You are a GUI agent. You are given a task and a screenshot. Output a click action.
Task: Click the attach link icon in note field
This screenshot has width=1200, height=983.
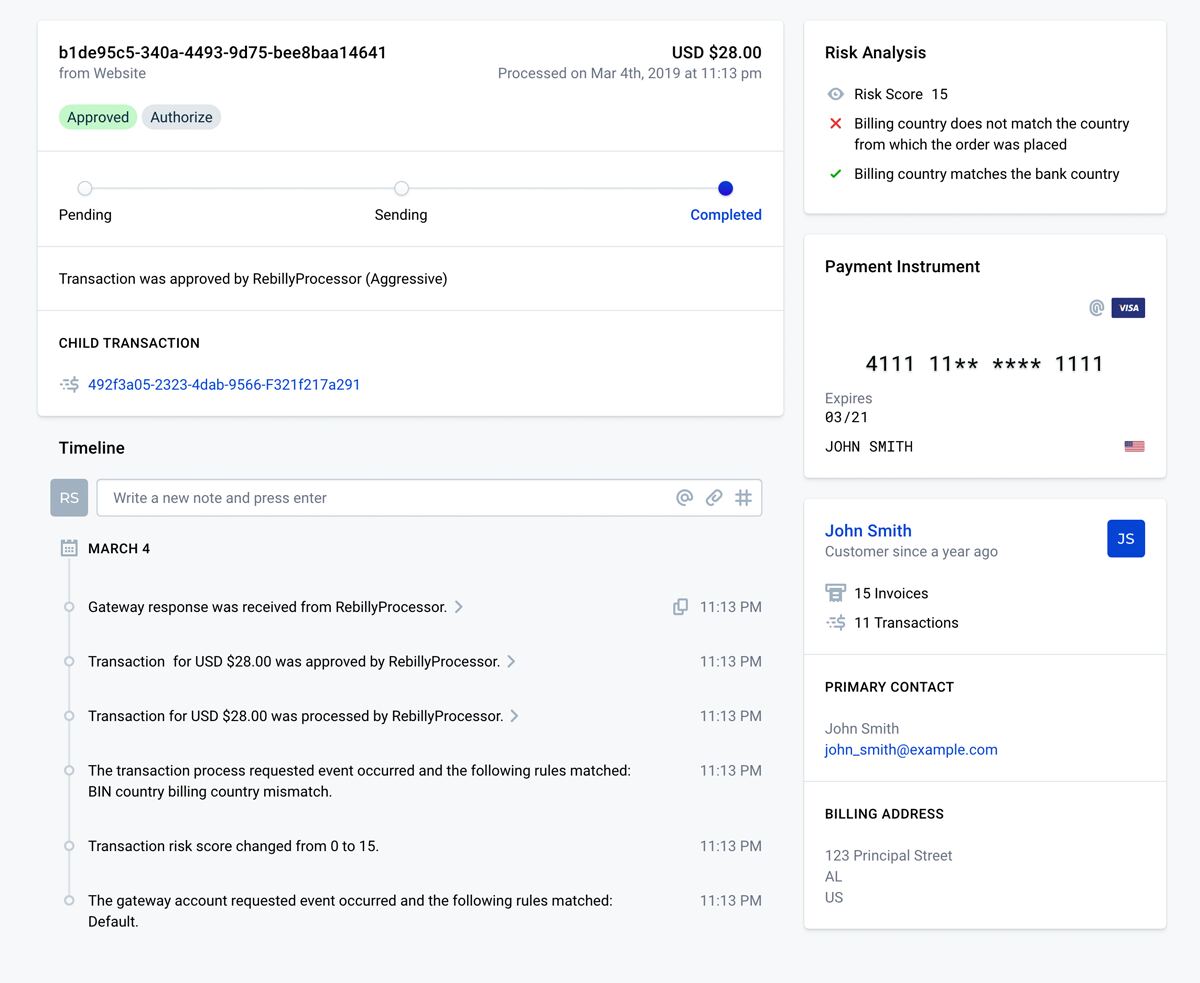714,498
